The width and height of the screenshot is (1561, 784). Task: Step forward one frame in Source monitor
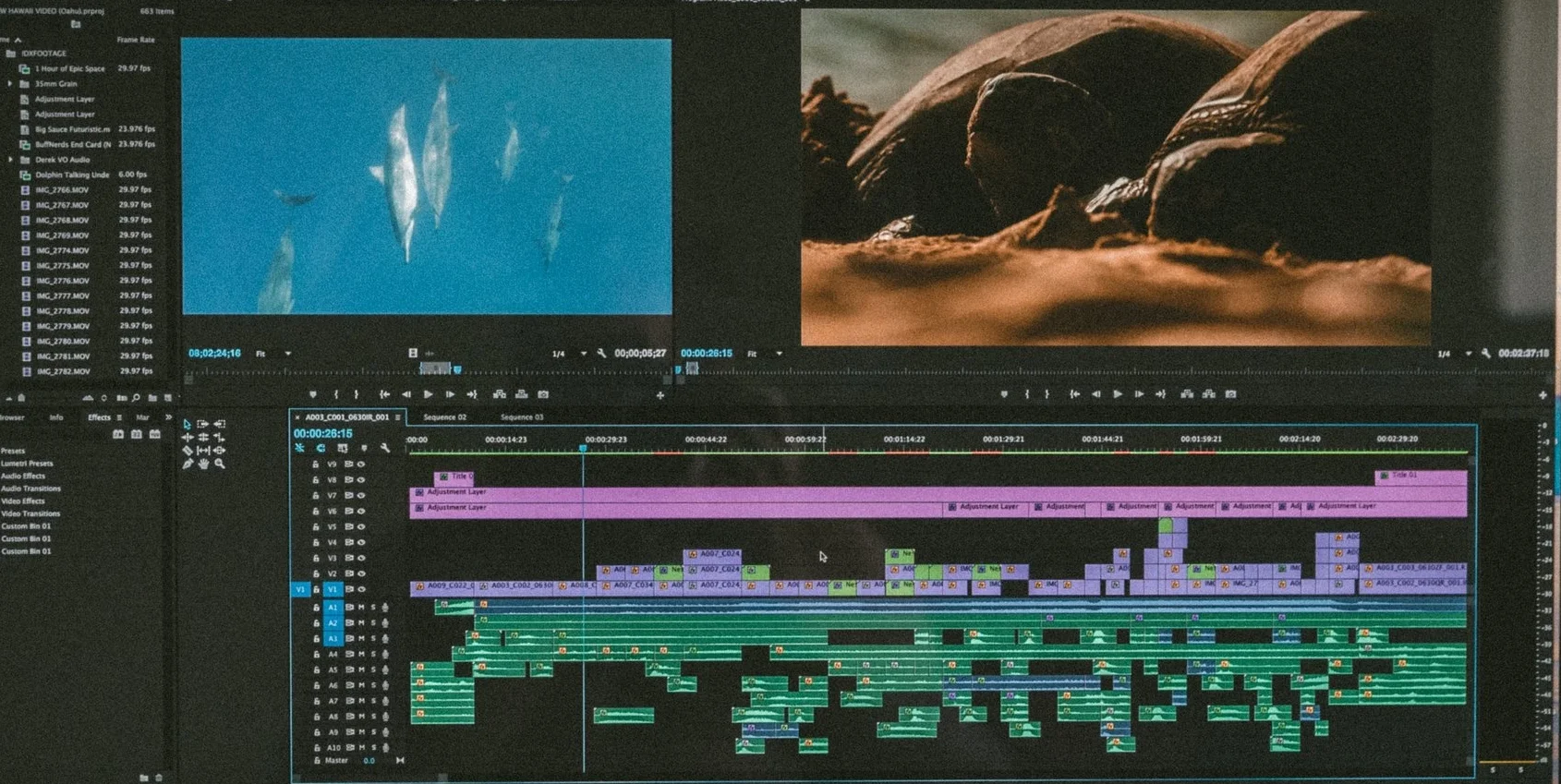451,394
